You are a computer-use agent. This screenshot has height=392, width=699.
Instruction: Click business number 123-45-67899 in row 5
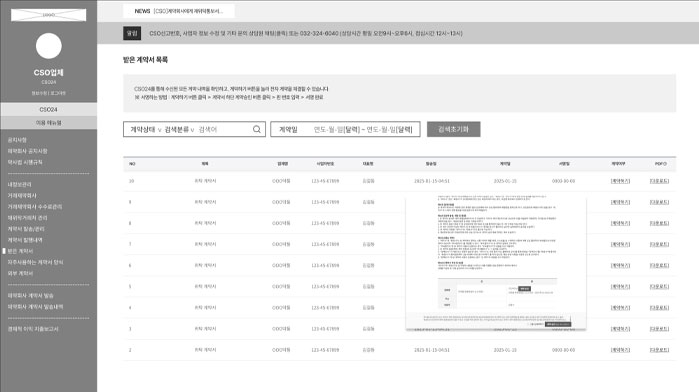325,286
